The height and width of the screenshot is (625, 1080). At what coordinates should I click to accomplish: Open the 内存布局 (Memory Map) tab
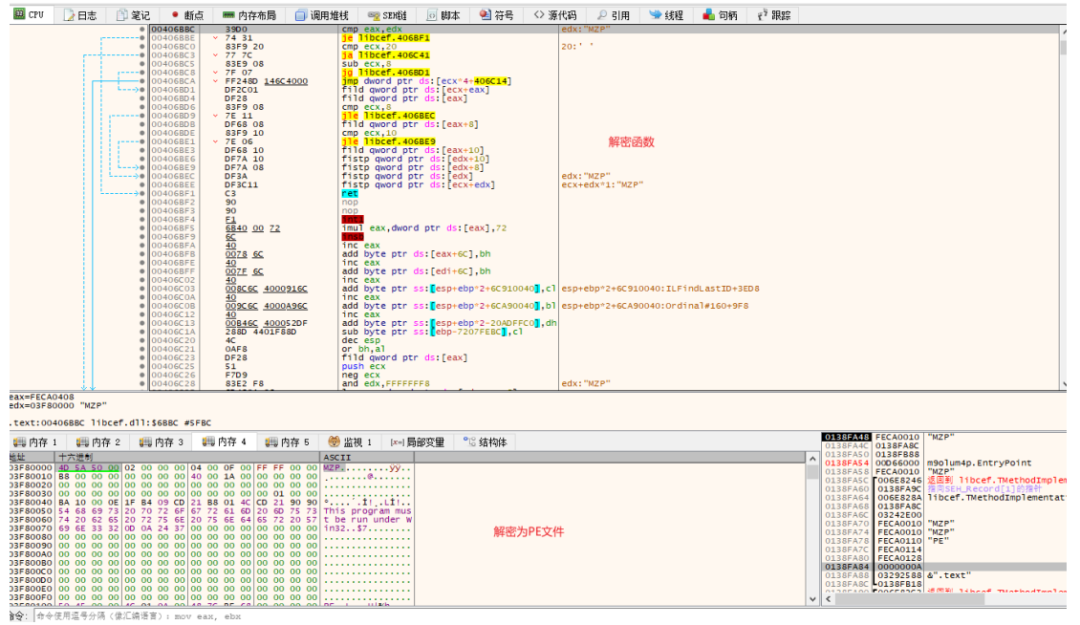tap(249, 15)
